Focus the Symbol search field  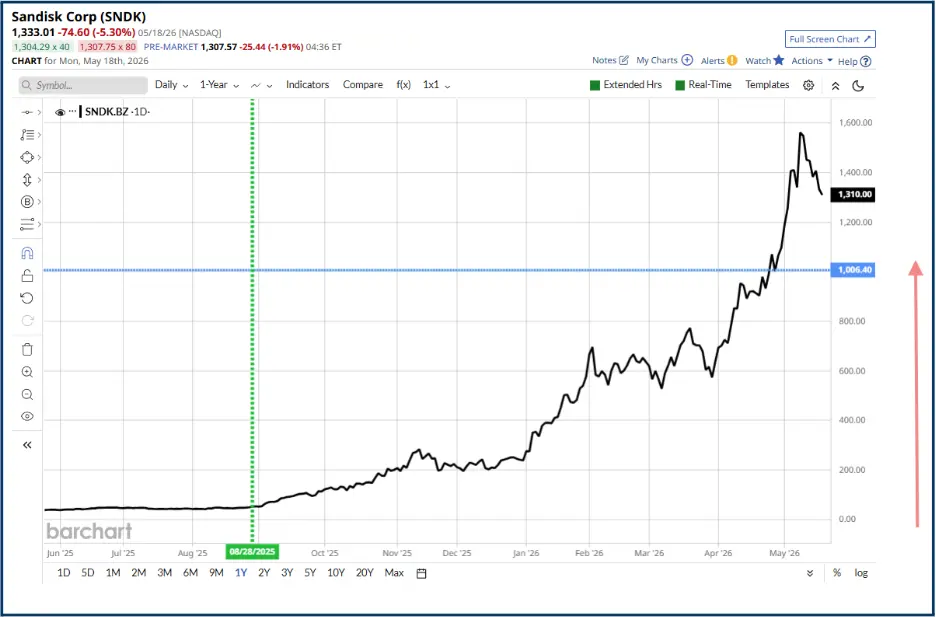[x=83, y=85]
